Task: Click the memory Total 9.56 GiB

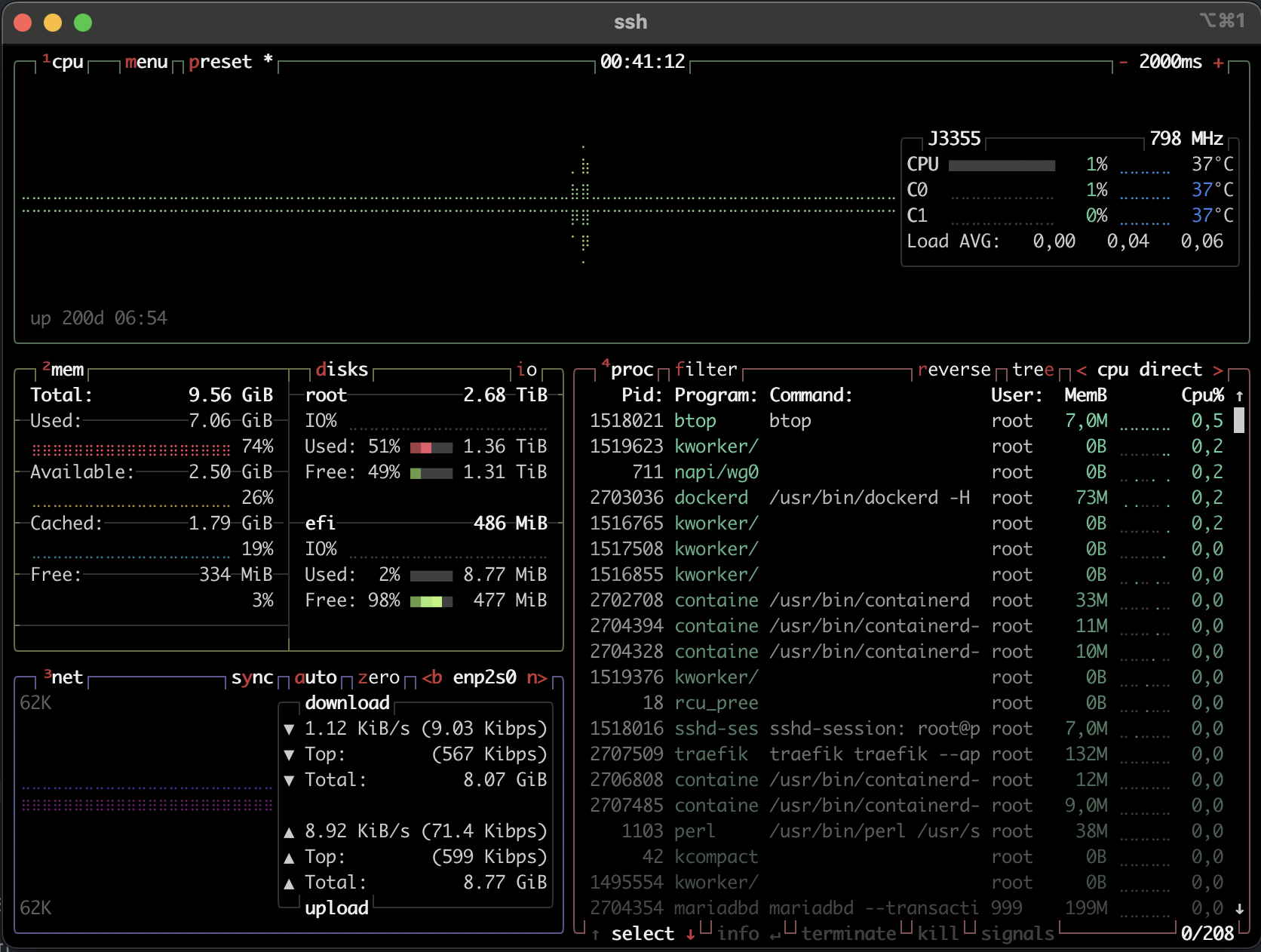Action: click(x=152, y=395)
